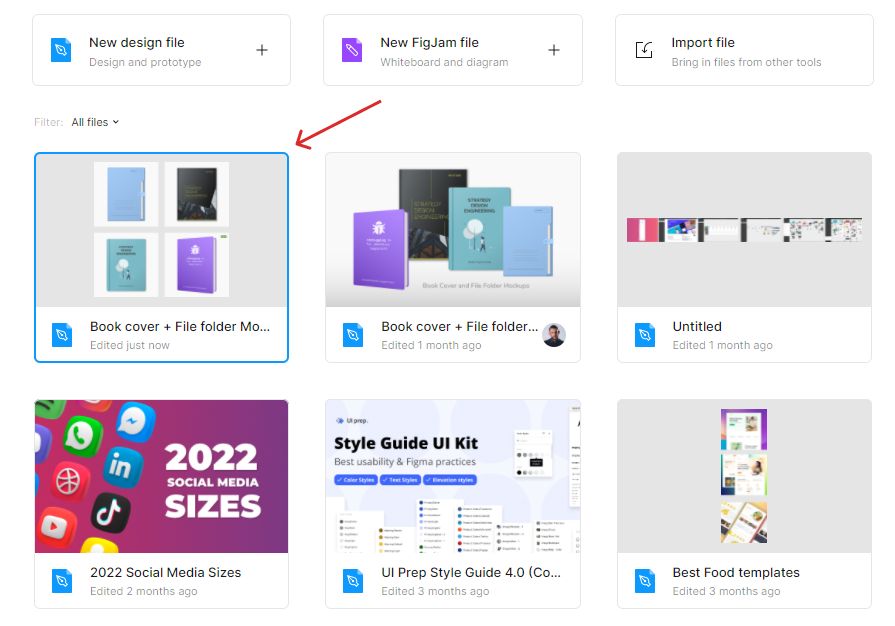The height and width of the screenshot is (626, 895).
Task: Click the '2022 Social Media Sizes' file name
Action: pos(166,572)
